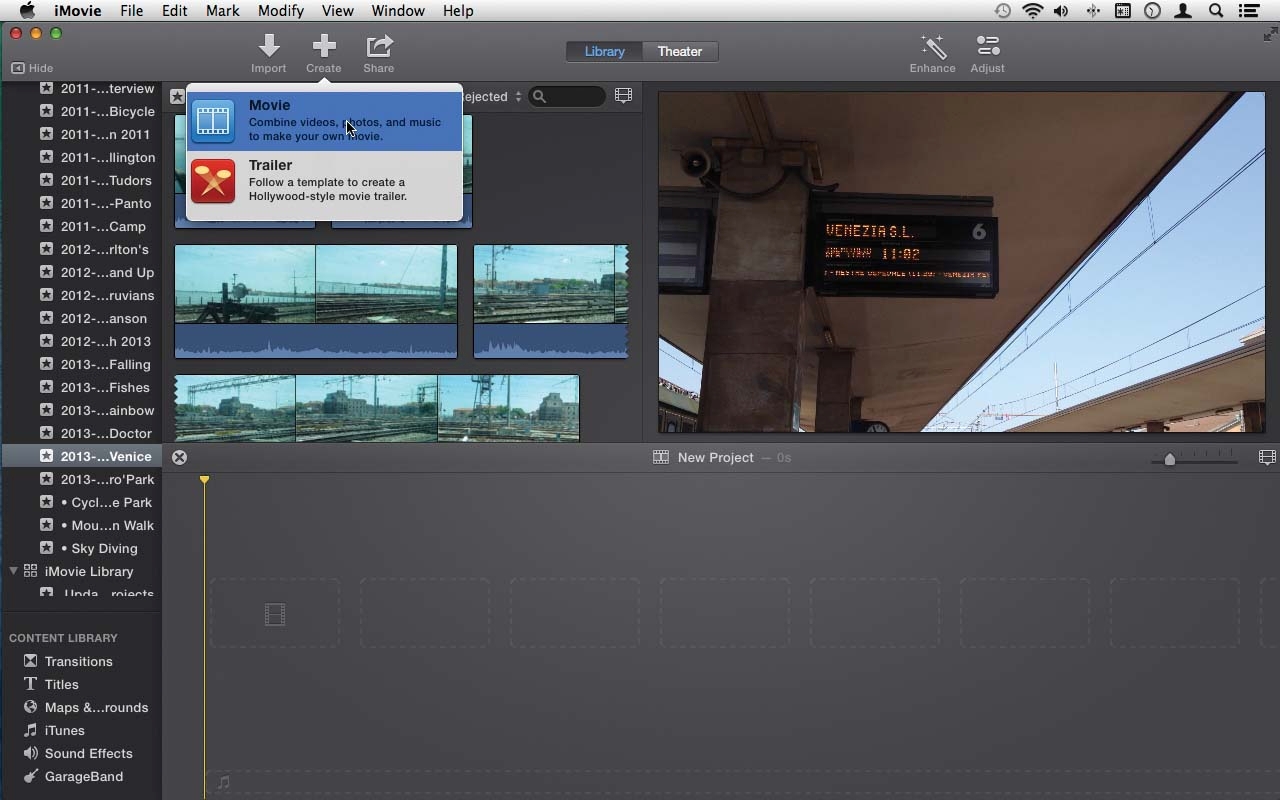The image size is (1280, 800).
Task: Open the Share toolbar icon
Action: (379, 46)
